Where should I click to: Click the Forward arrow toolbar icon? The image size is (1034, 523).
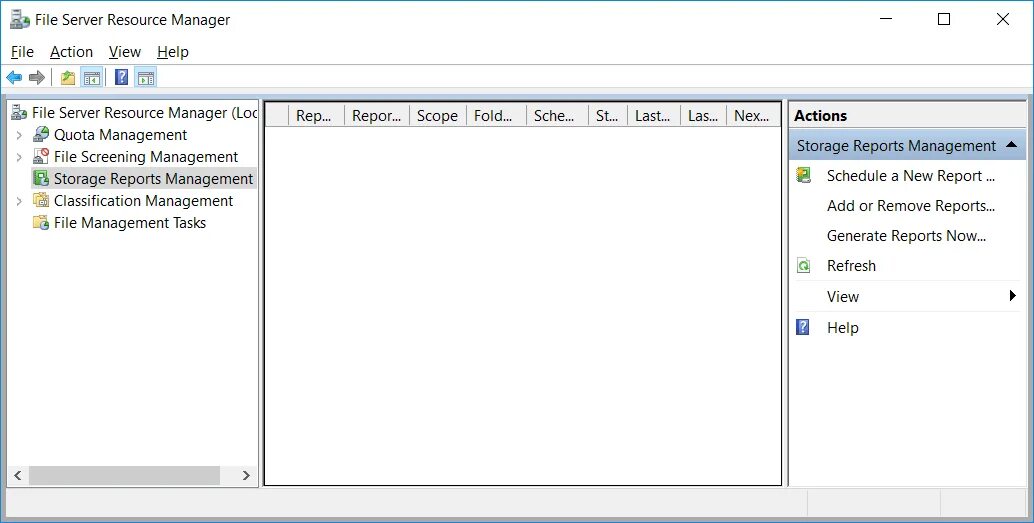click(x=37, y=78)
